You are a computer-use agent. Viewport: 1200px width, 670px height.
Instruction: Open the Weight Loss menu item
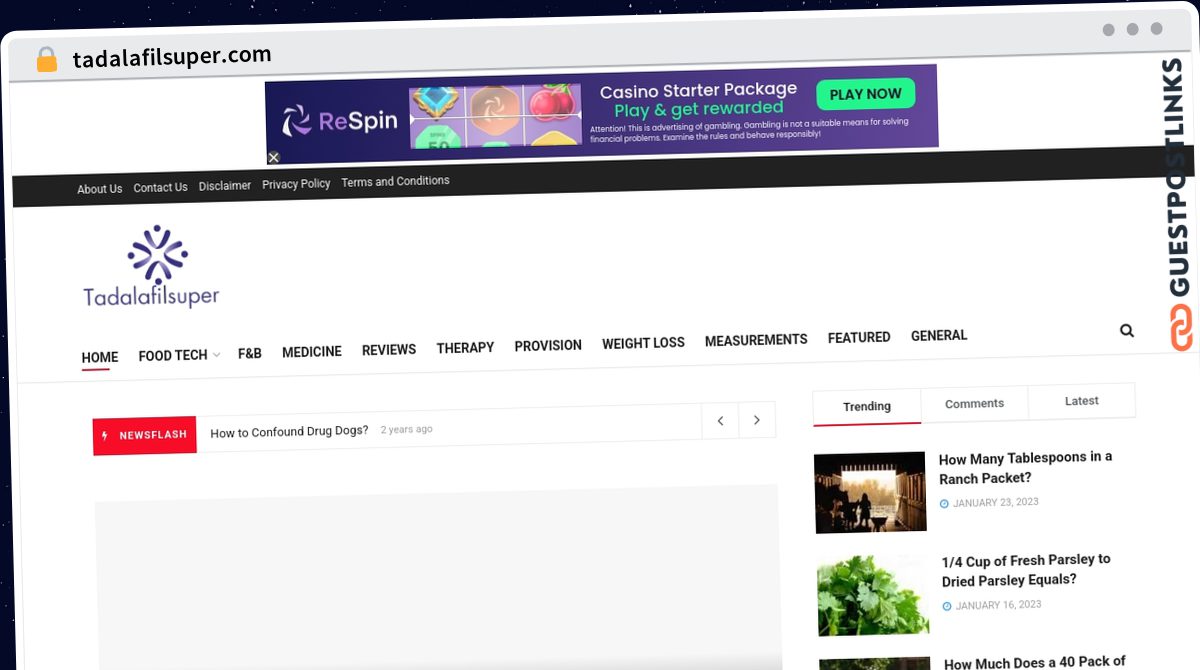pos(643,343)
